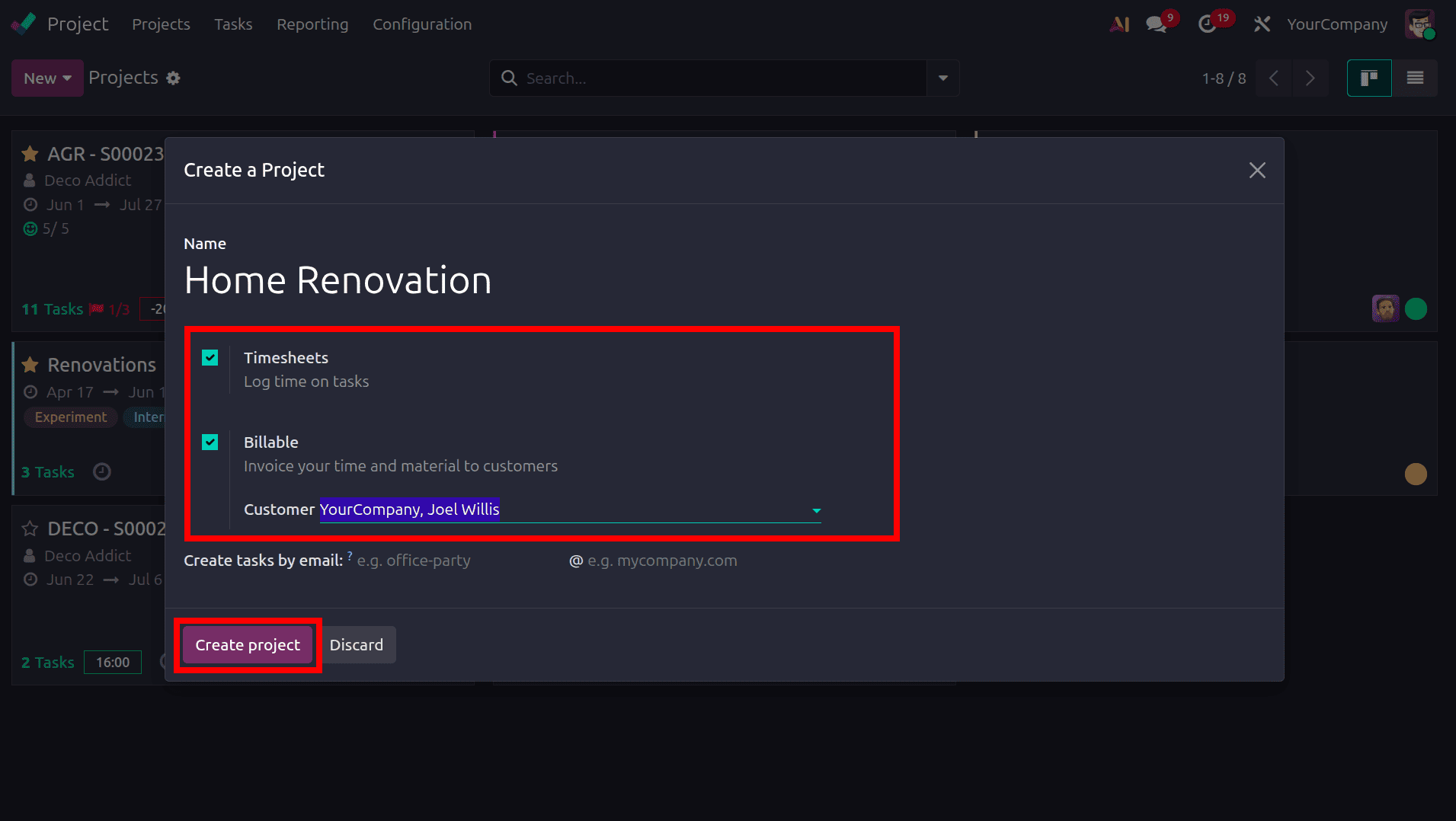
Task: Click the Billable label
Action: click(x=271, y=442)
